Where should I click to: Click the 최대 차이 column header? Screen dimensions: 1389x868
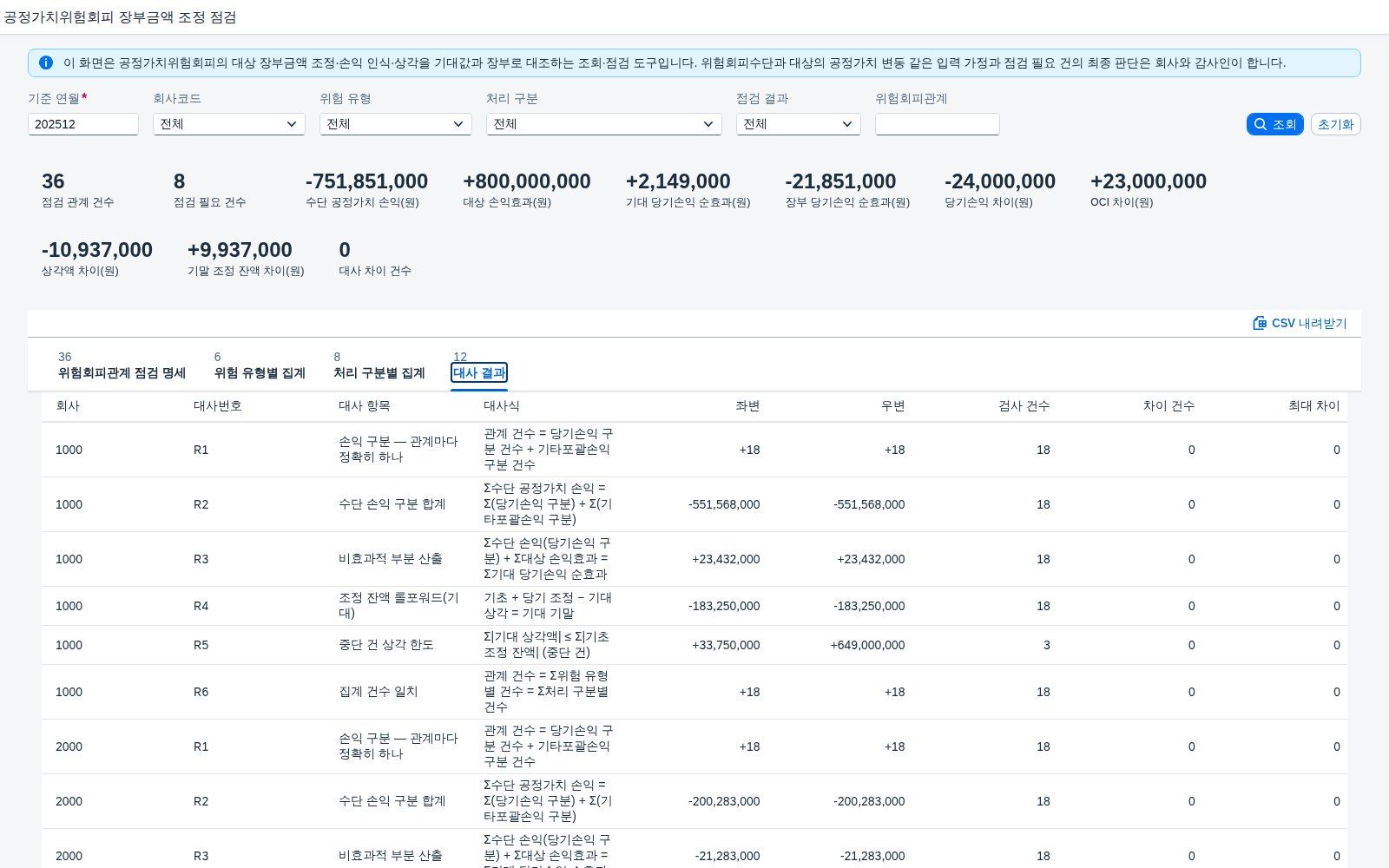(x=1313, y=406)
